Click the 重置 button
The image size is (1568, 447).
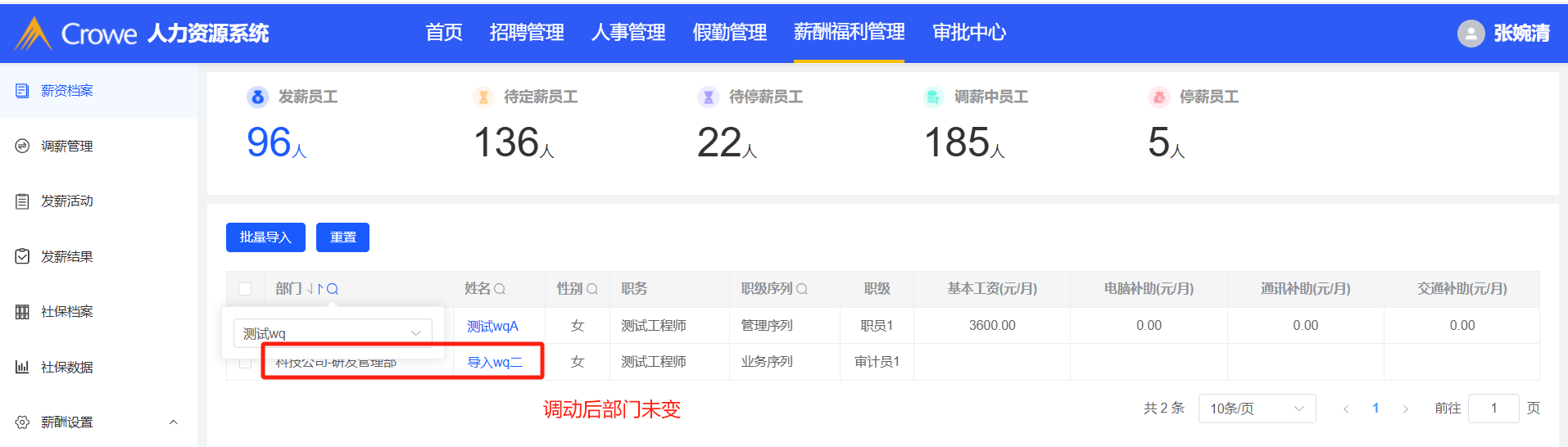(342, 237)
